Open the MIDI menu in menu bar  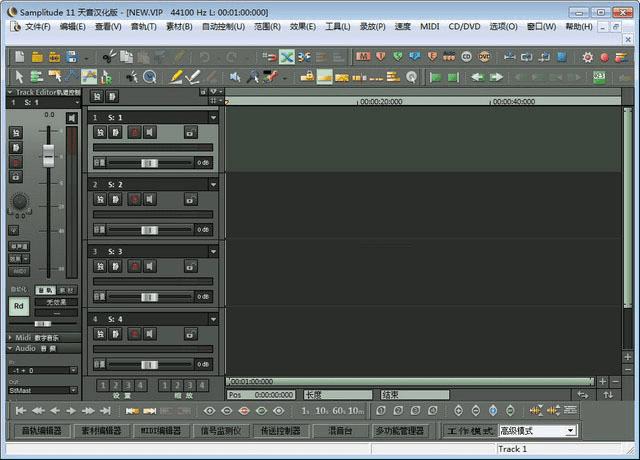429,26
